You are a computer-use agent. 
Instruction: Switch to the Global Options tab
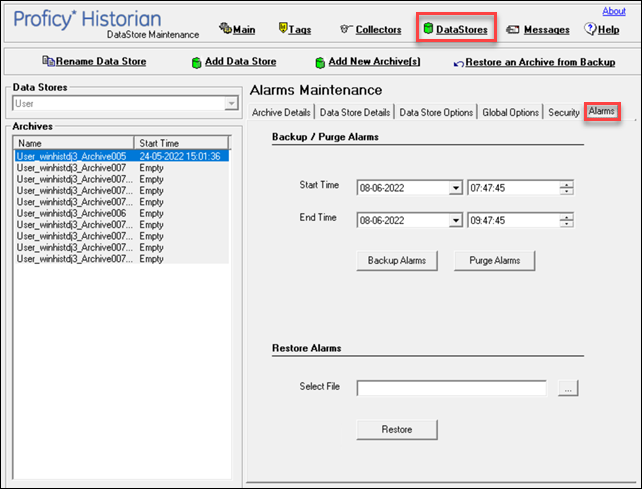pyautogui.click(x=511, y=112)
